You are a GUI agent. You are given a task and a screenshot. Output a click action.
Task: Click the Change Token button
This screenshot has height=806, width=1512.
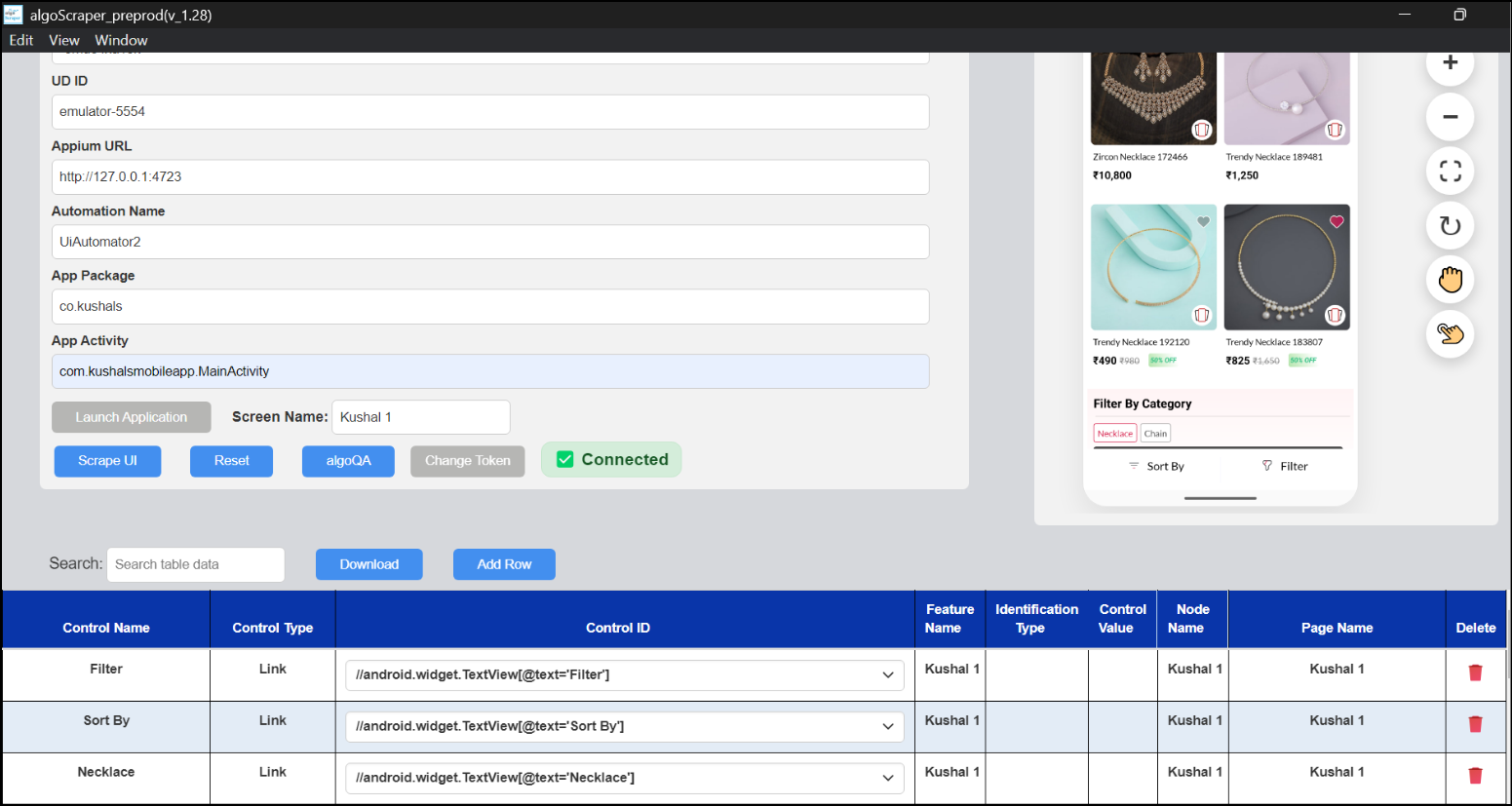tap(468, 461)
